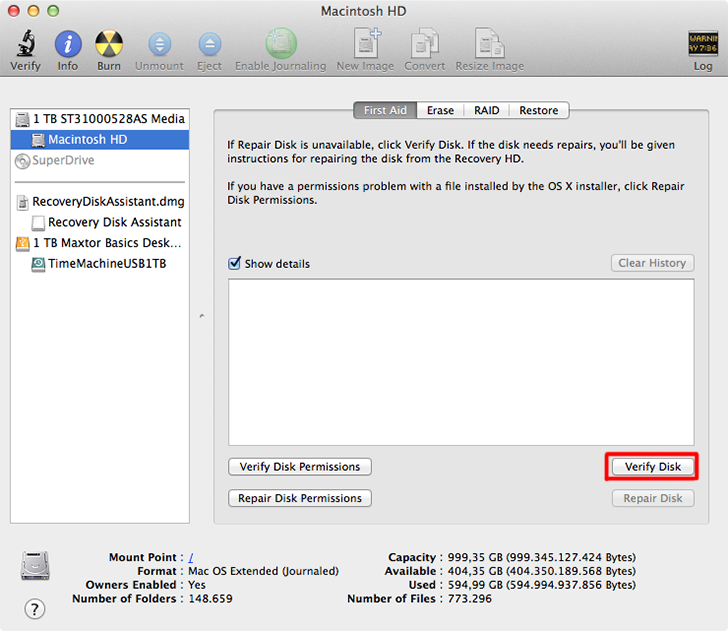Click the Owners Enabled value Yes
This screenshot has height=631, width=728.
[x=197, y=585]
